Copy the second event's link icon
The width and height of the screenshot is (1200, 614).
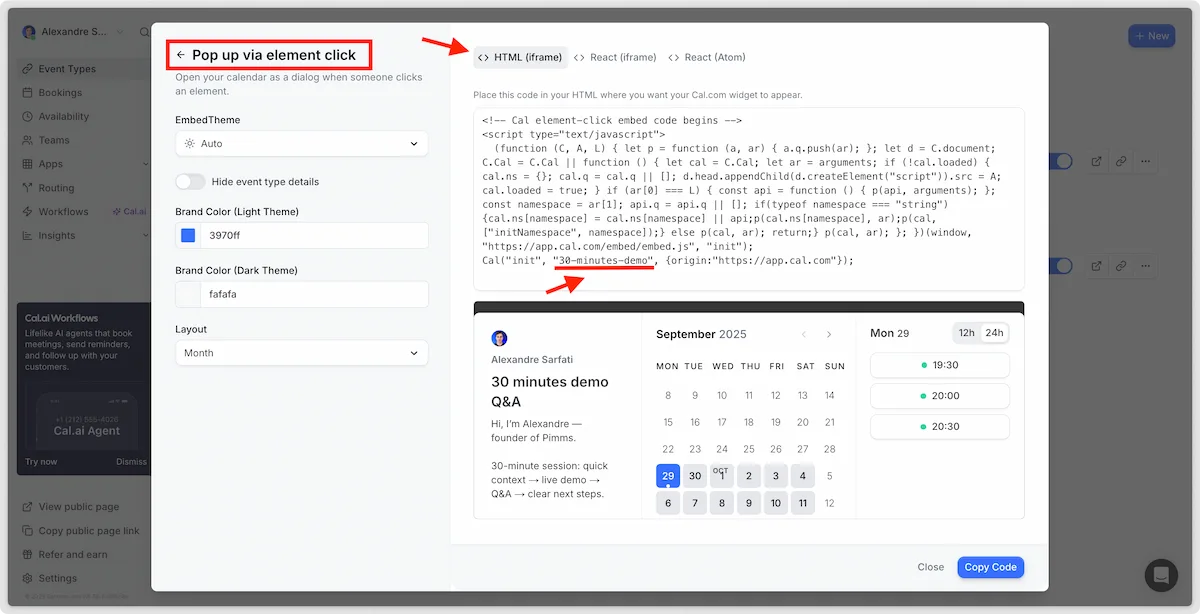tap(1121, 266)
